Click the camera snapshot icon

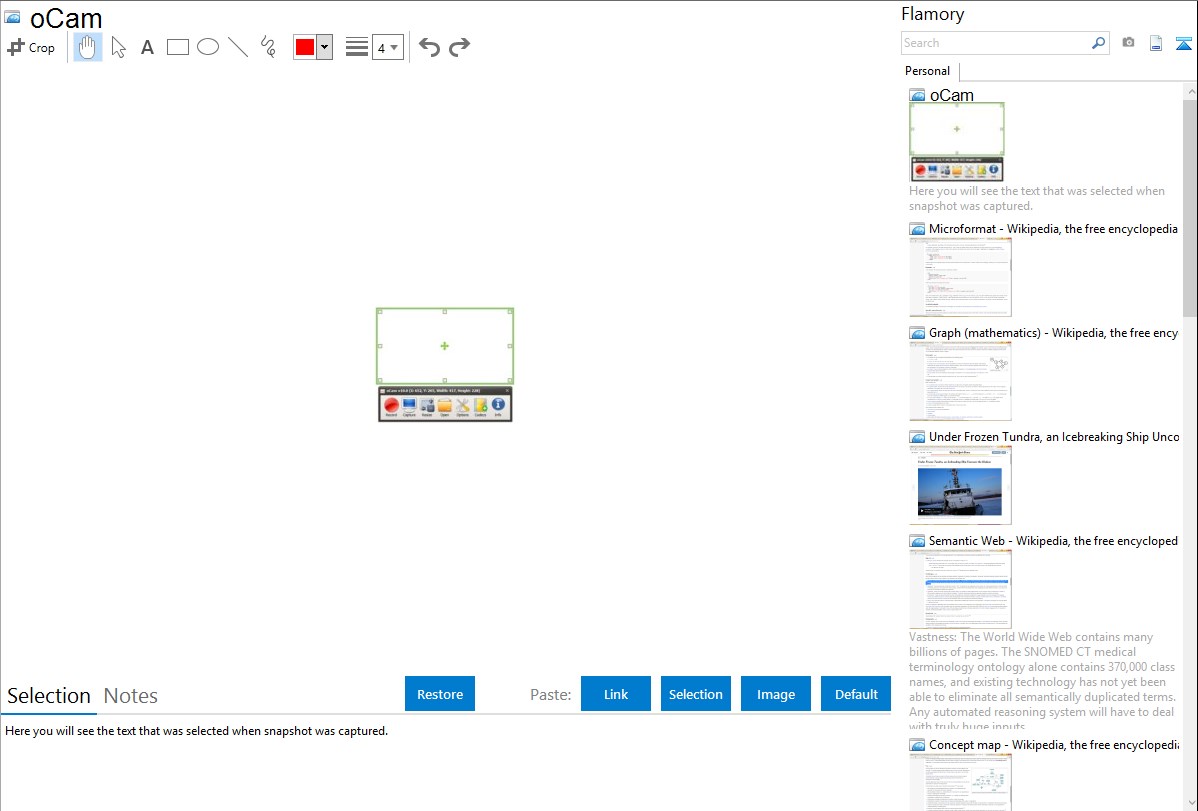click(x=1128, y=43)
